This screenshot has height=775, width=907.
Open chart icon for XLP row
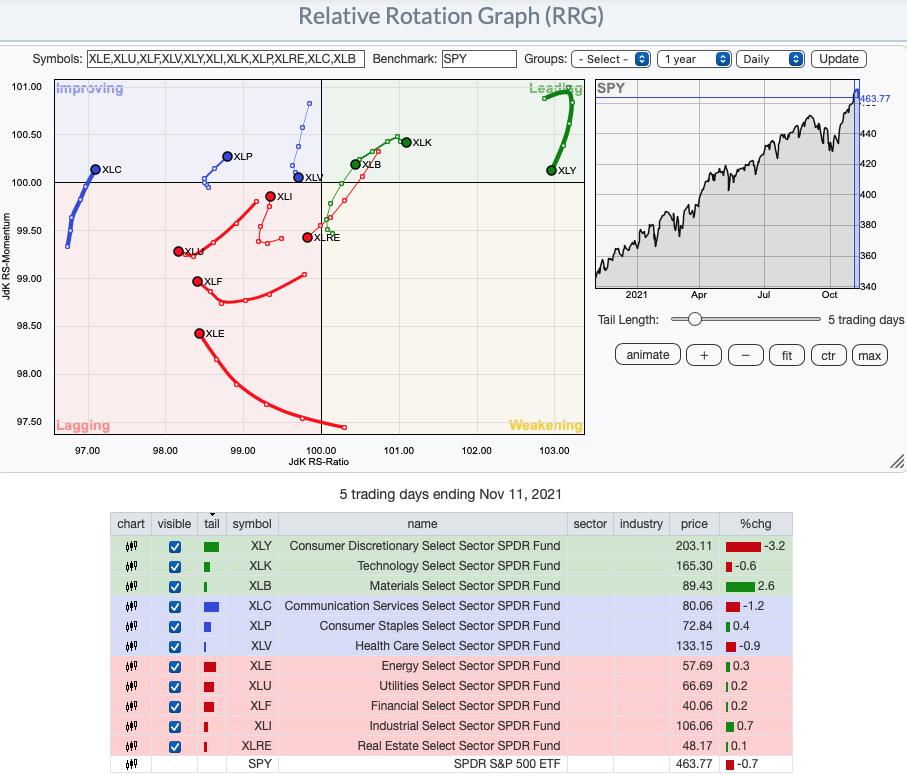pos(131,626)
